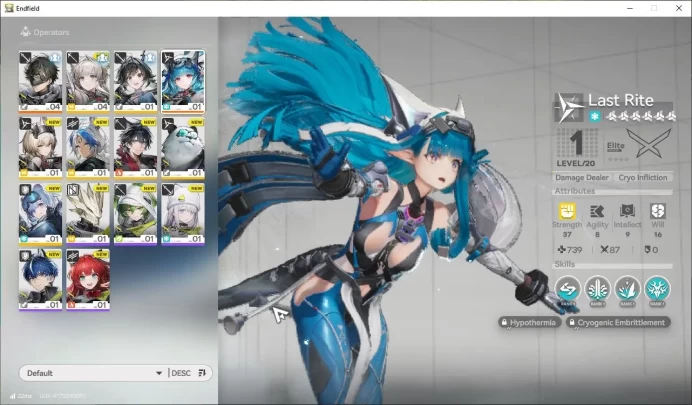Click the Endfield app icon in title bar

pos(9,8)
